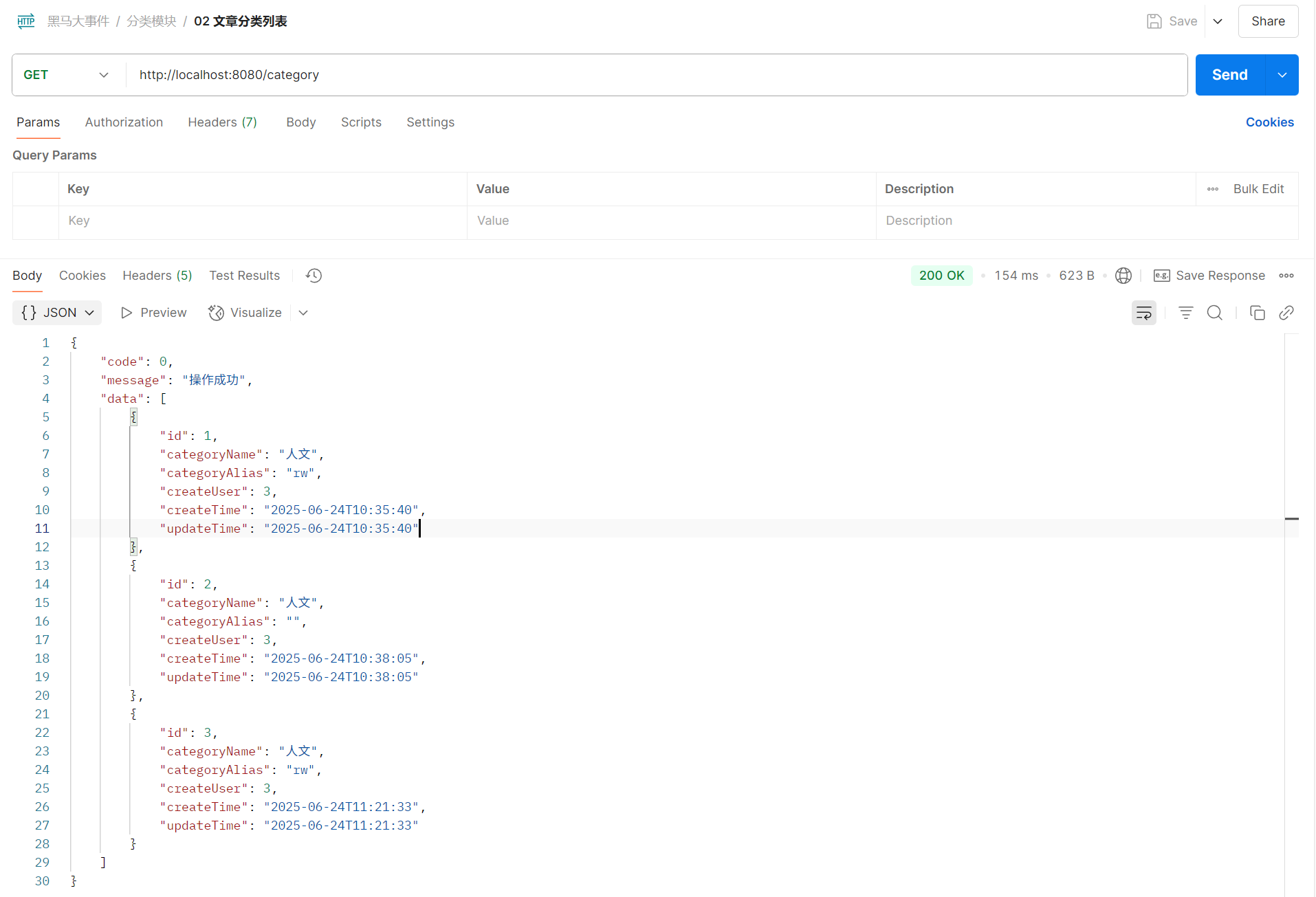Open the request Headers (7) tab
1316x897 pixels.
[x=222, y=122]
